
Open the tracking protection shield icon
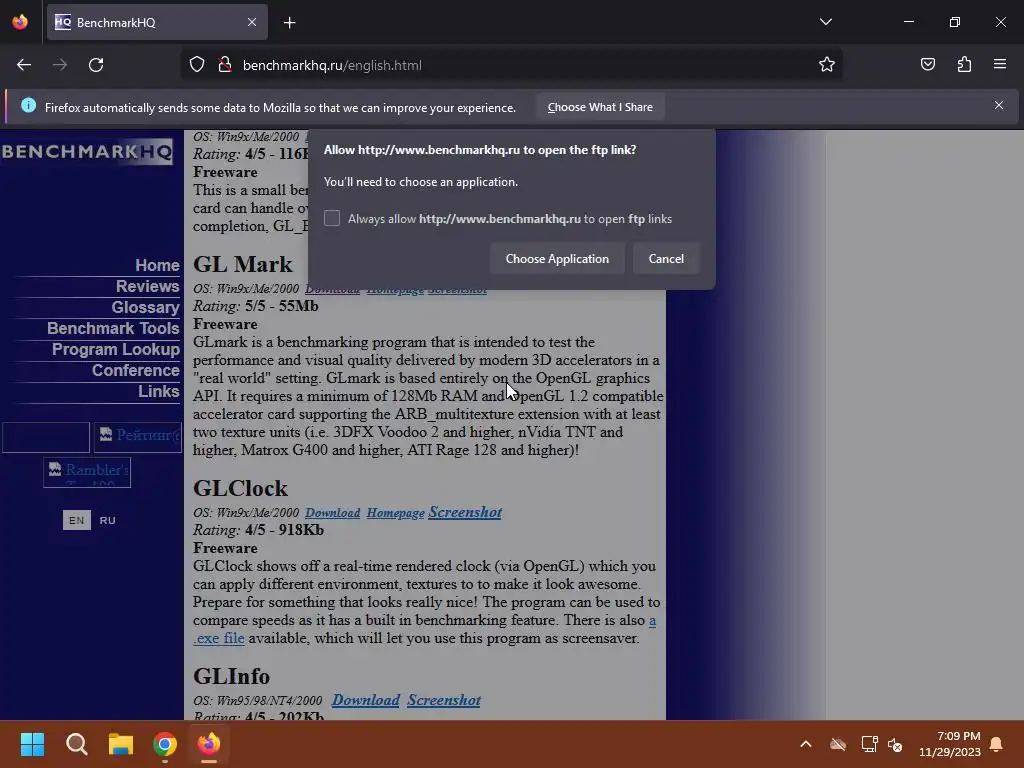point(197,65)
